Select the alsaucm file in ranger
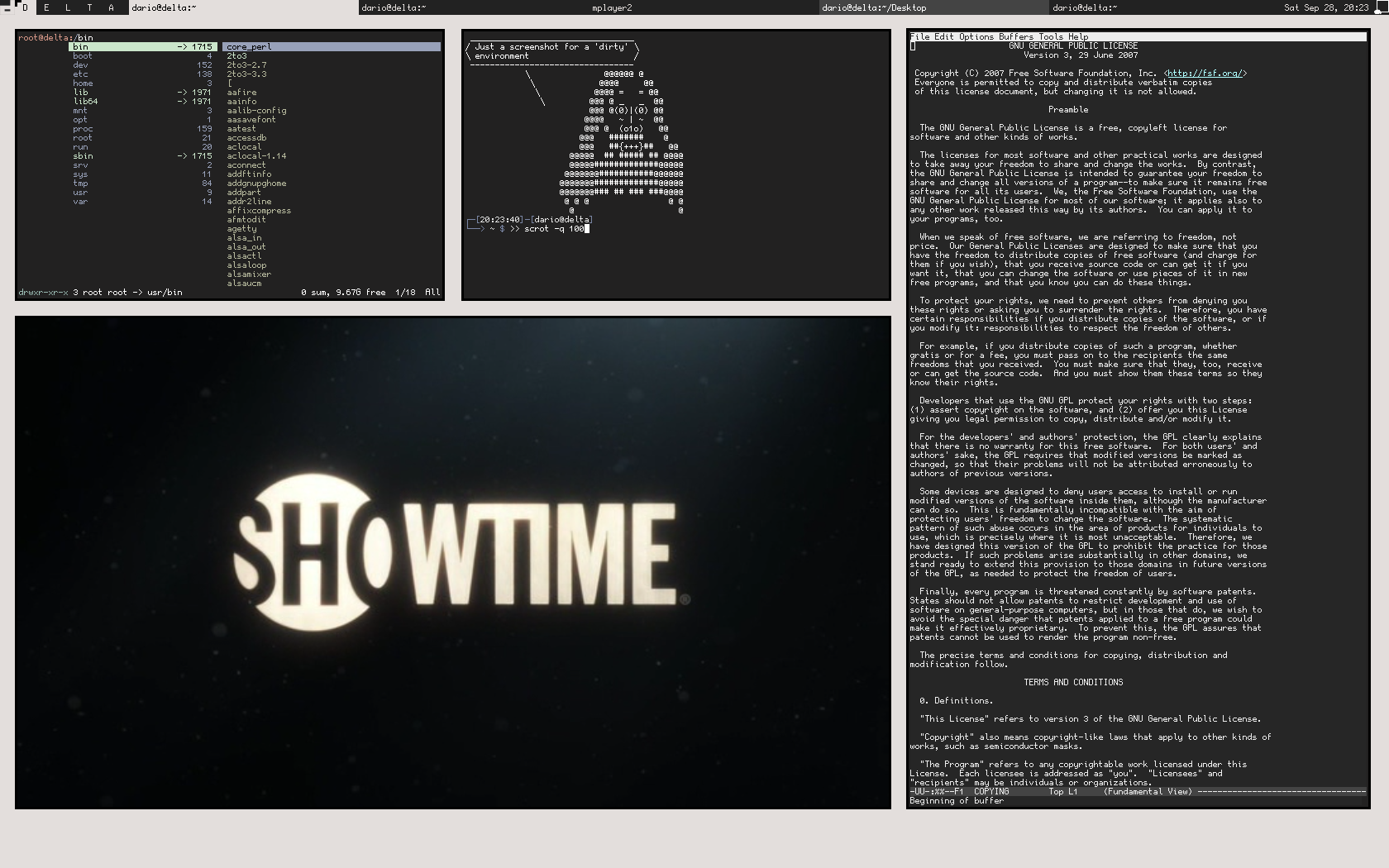This screenshot has height=868, width=1389. coord(244,284)
